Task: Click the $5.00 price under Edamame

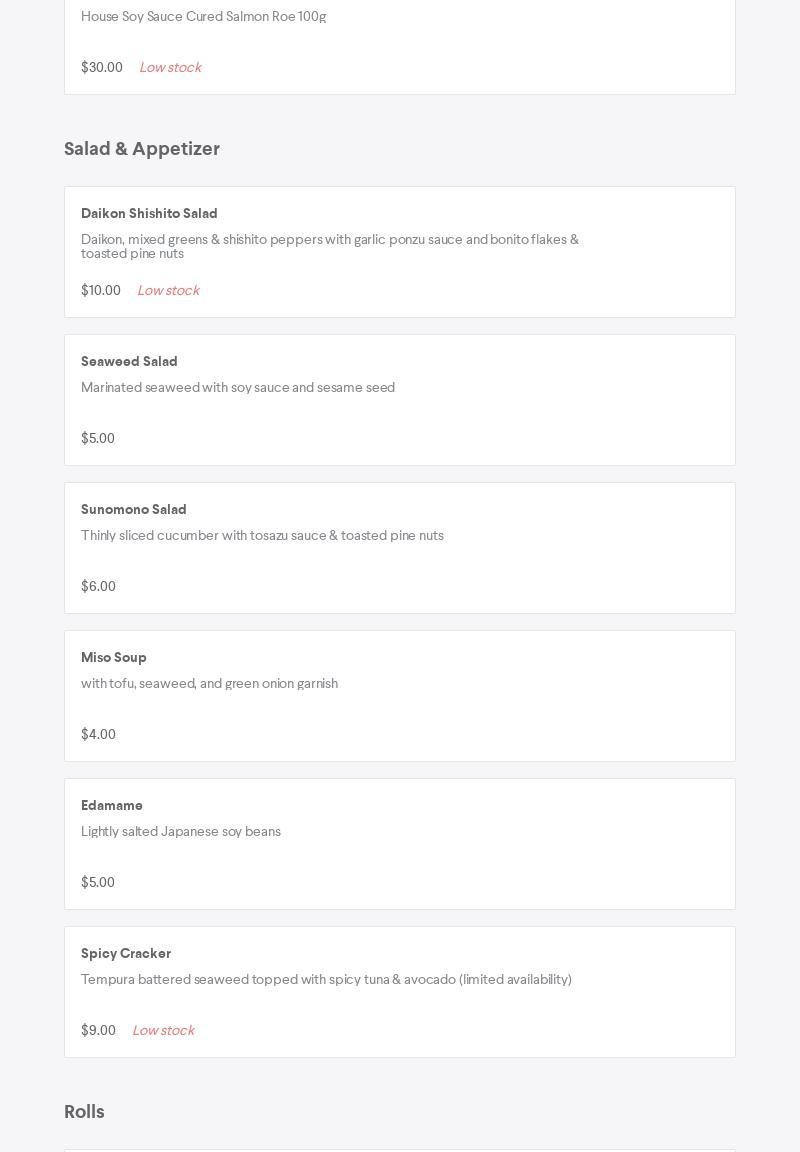Action: click(98, 882)
